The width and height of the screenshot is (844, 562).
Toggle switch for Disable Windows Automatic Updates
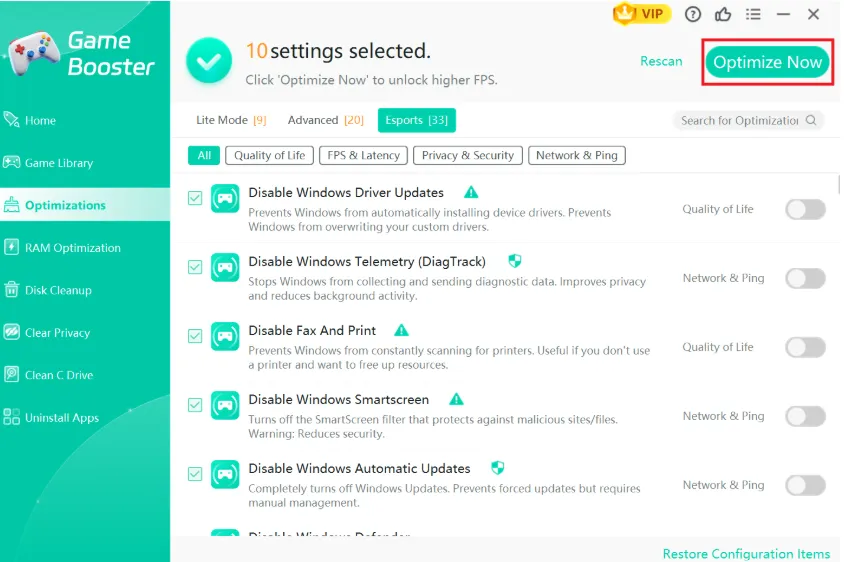click(x=805, y=485)
